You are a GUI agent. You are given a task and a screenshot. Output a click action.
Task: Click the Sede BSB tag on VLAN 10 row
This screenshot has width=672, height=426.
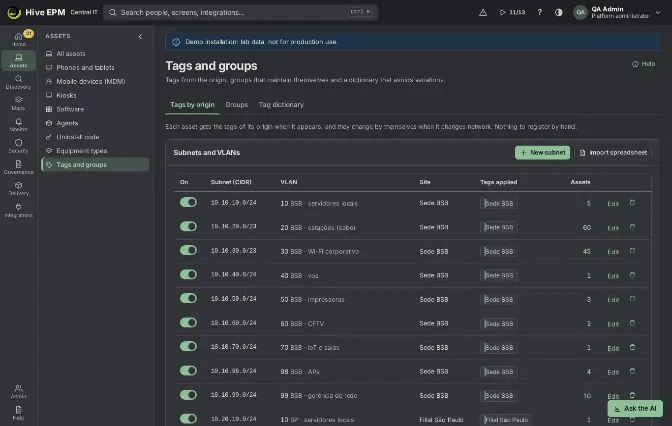pos(498,204)
